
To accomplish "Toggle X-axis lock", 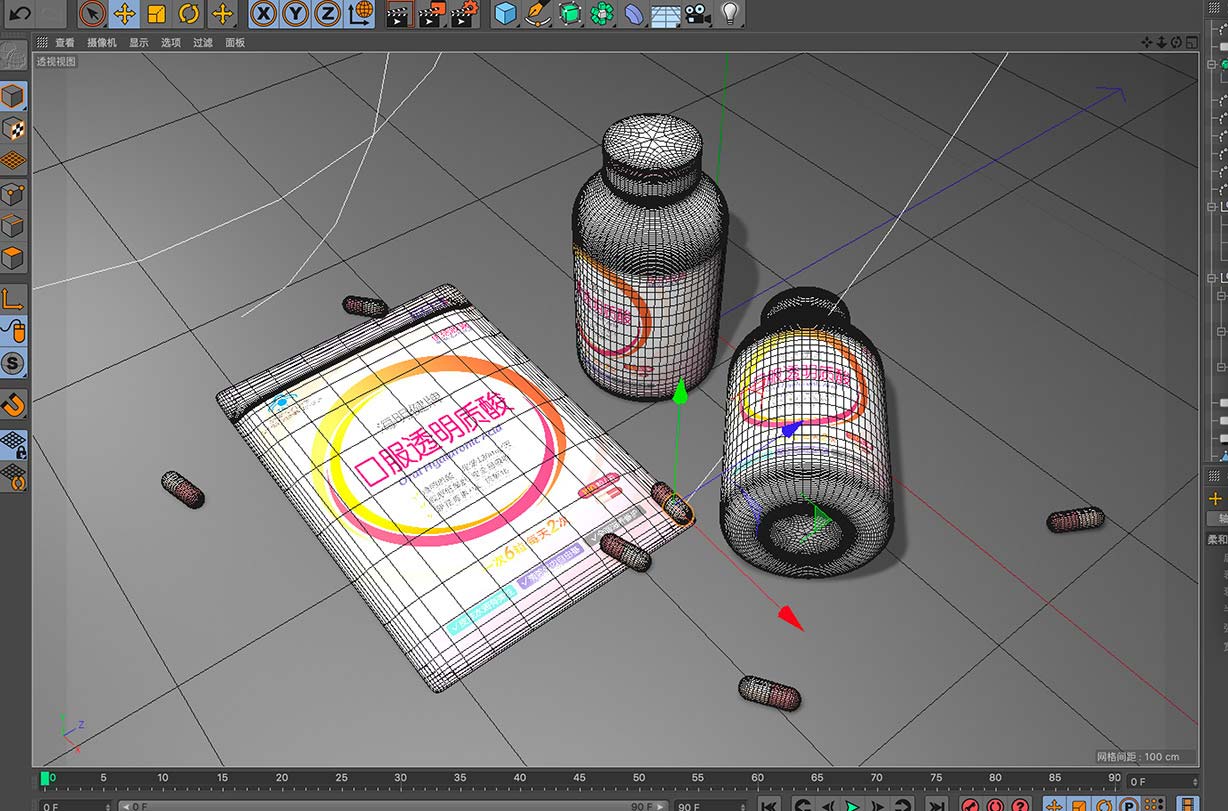I will point(263,13).
